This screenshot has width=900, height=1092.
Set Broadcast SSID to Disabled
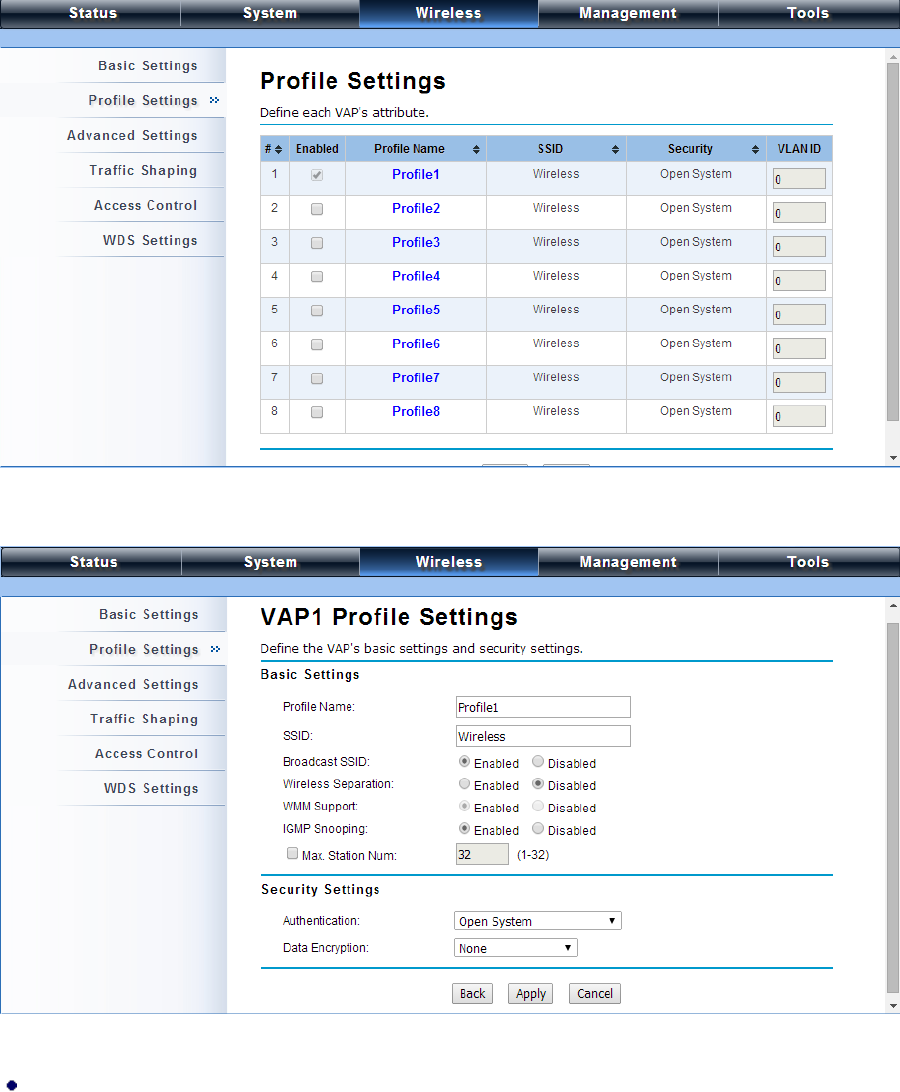click(538, 762)
